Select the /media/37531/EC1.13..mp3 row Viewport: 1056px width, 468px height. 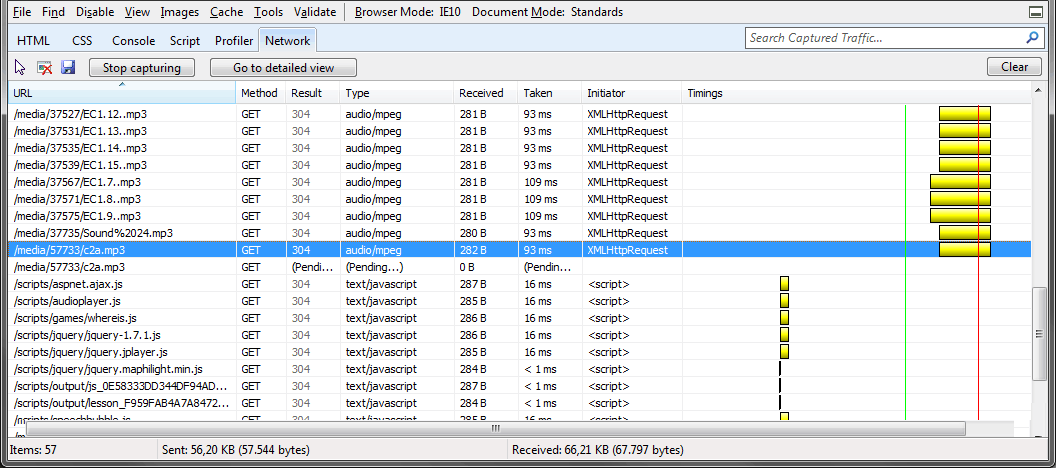pos(519,131)
